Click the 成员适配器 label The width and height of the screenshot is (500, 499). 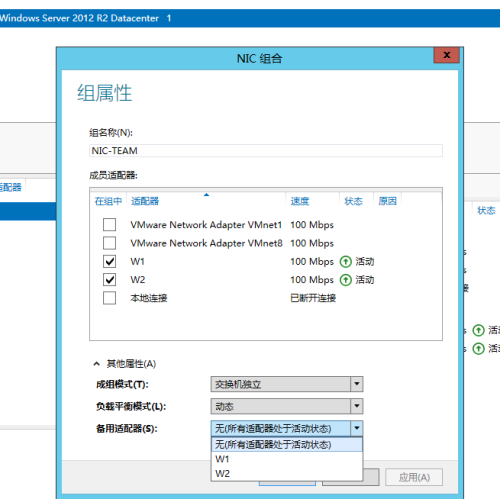113,175
